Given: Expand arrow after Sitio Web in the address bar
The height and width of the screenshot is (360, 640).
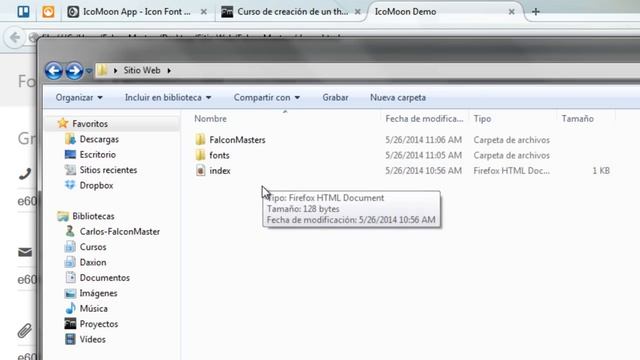Looking at the screenshot, I should [x=169, y=71].
